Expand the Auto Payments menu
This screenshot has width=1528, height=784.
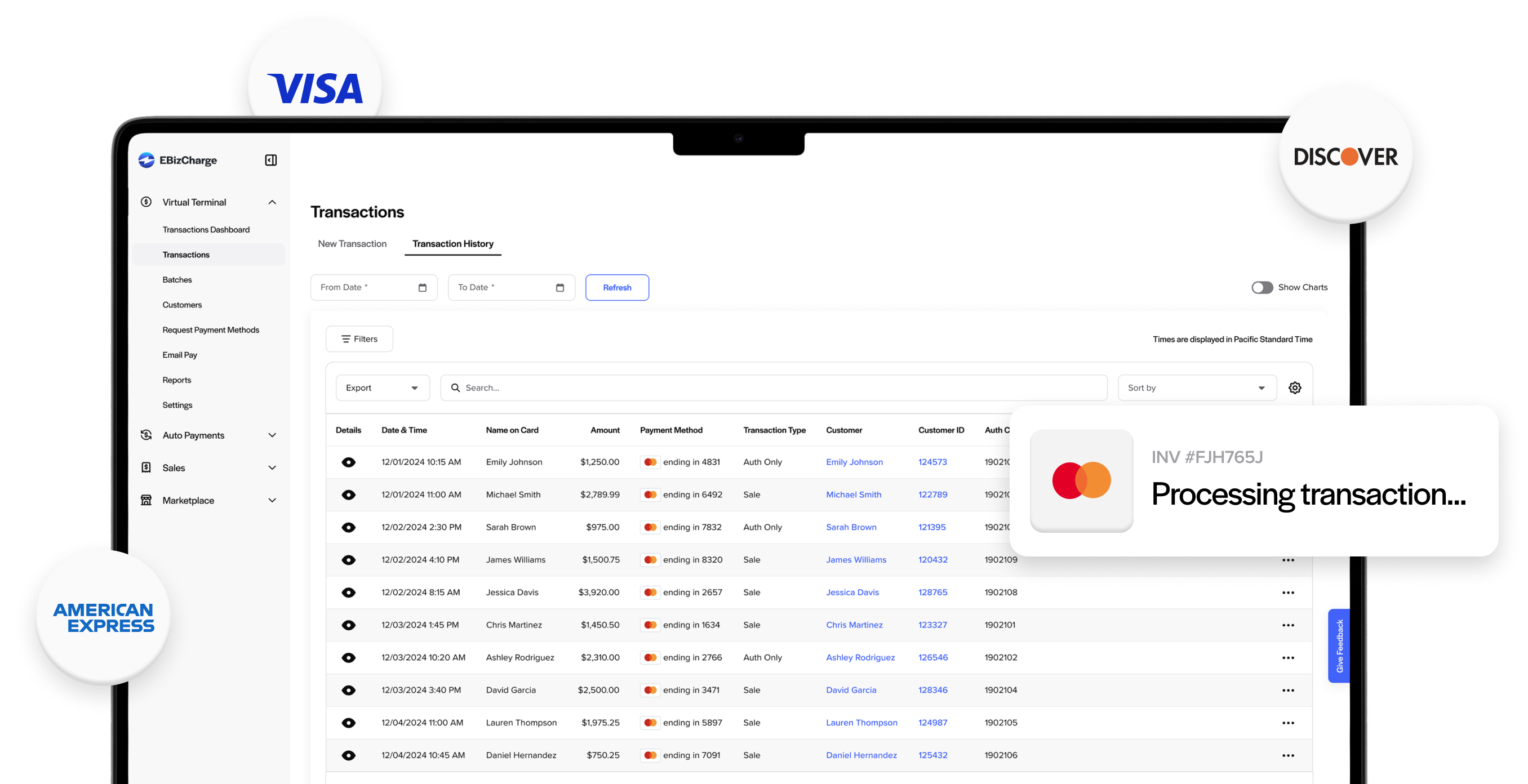point(272,435)
